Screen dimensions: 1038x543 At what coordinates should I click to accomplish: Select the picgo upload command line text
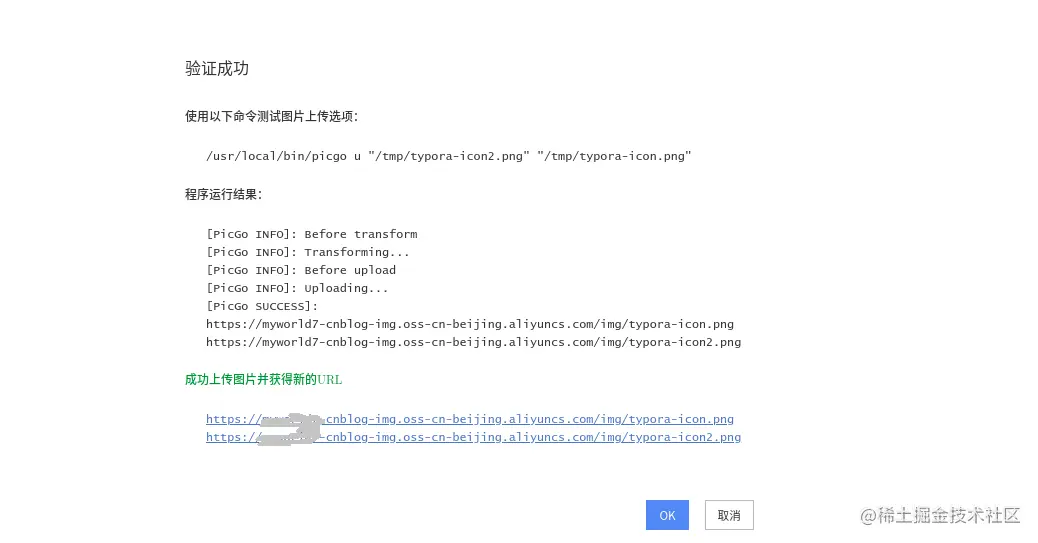448,156
